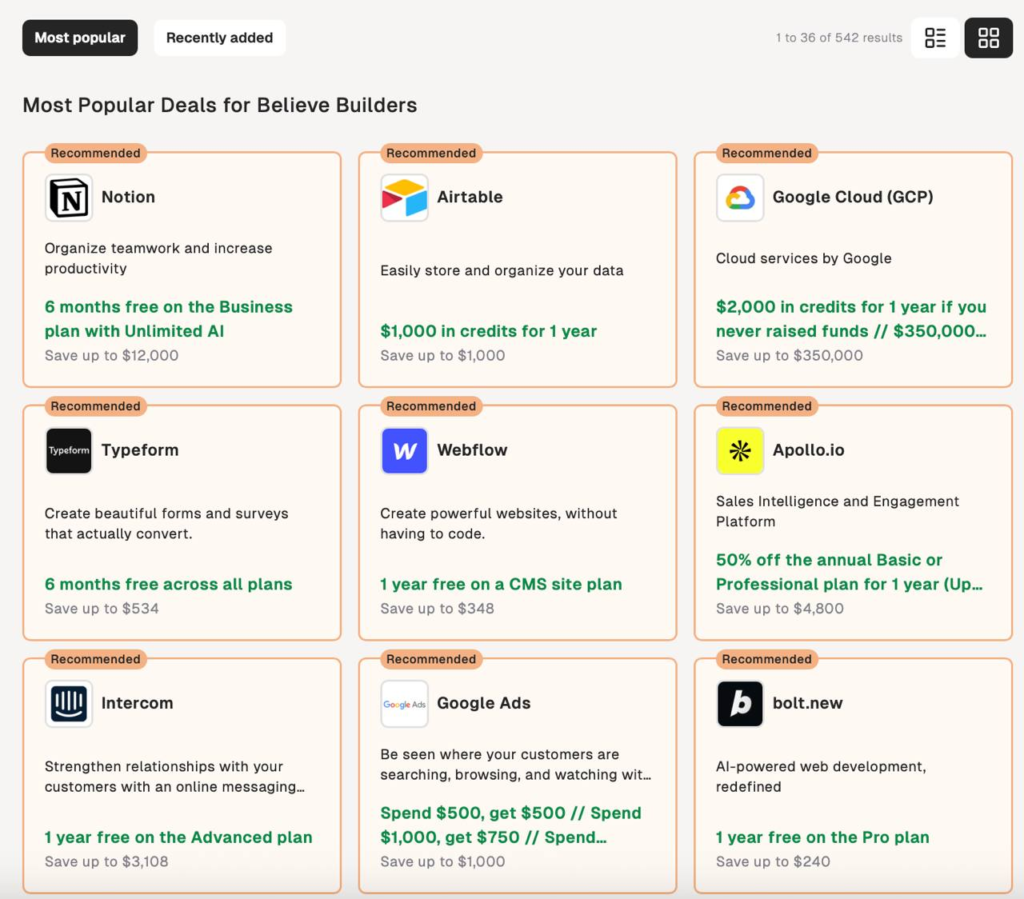Switch to grid view layout
Viewport: 1024px width, 899px height.
(x=989, y=38)
